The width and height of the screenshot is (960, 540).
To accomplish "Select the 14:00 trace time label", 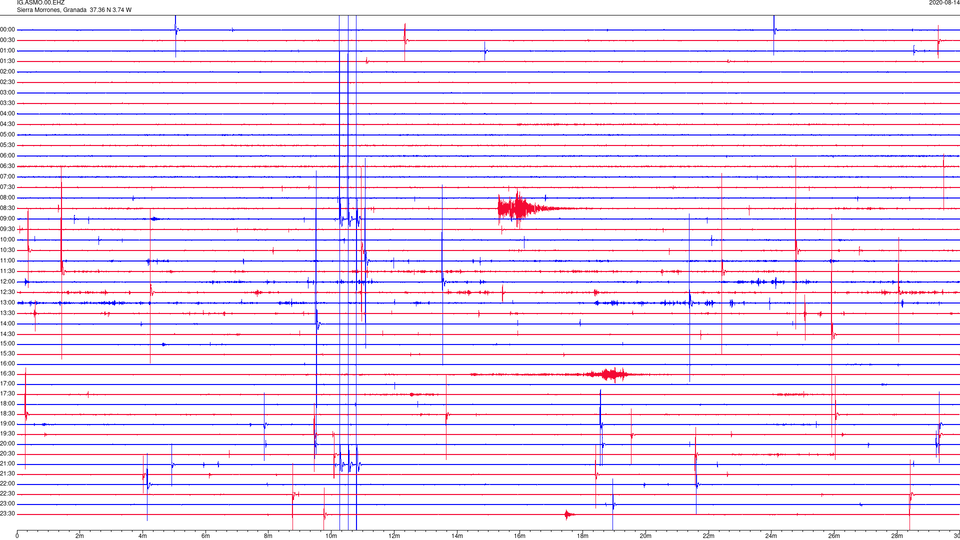I will pos(8,324).
